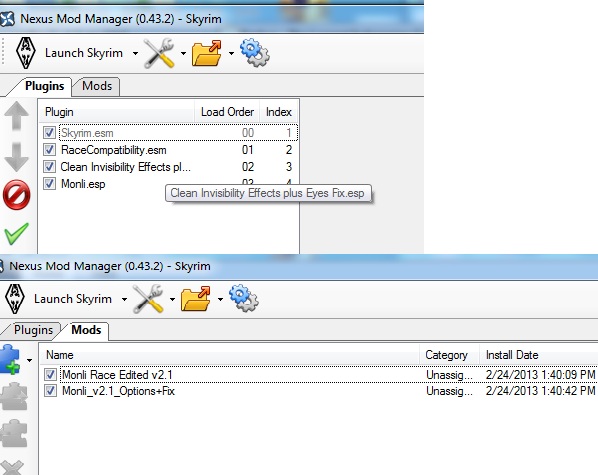
Task: Uncheck RaceCompatibility.esm plugin checkbox
Action: [49, 150]
